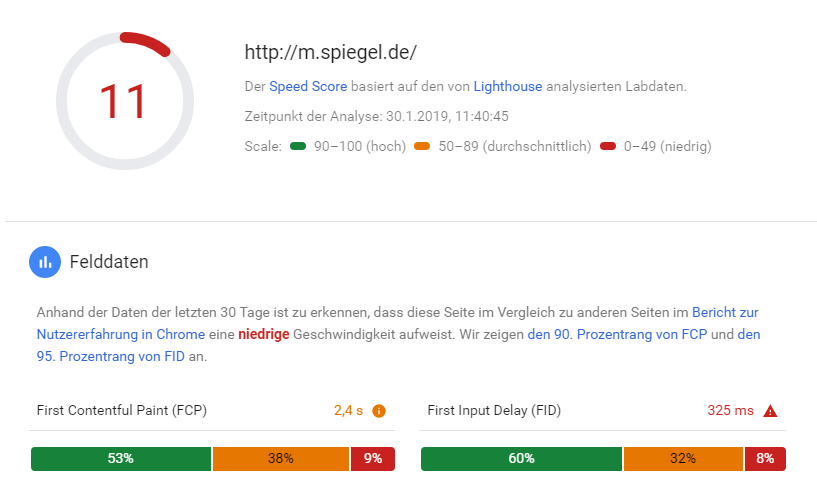817x490 pixels.
Task: Open the Speed Score link
Action: click(x=308, y=87)
